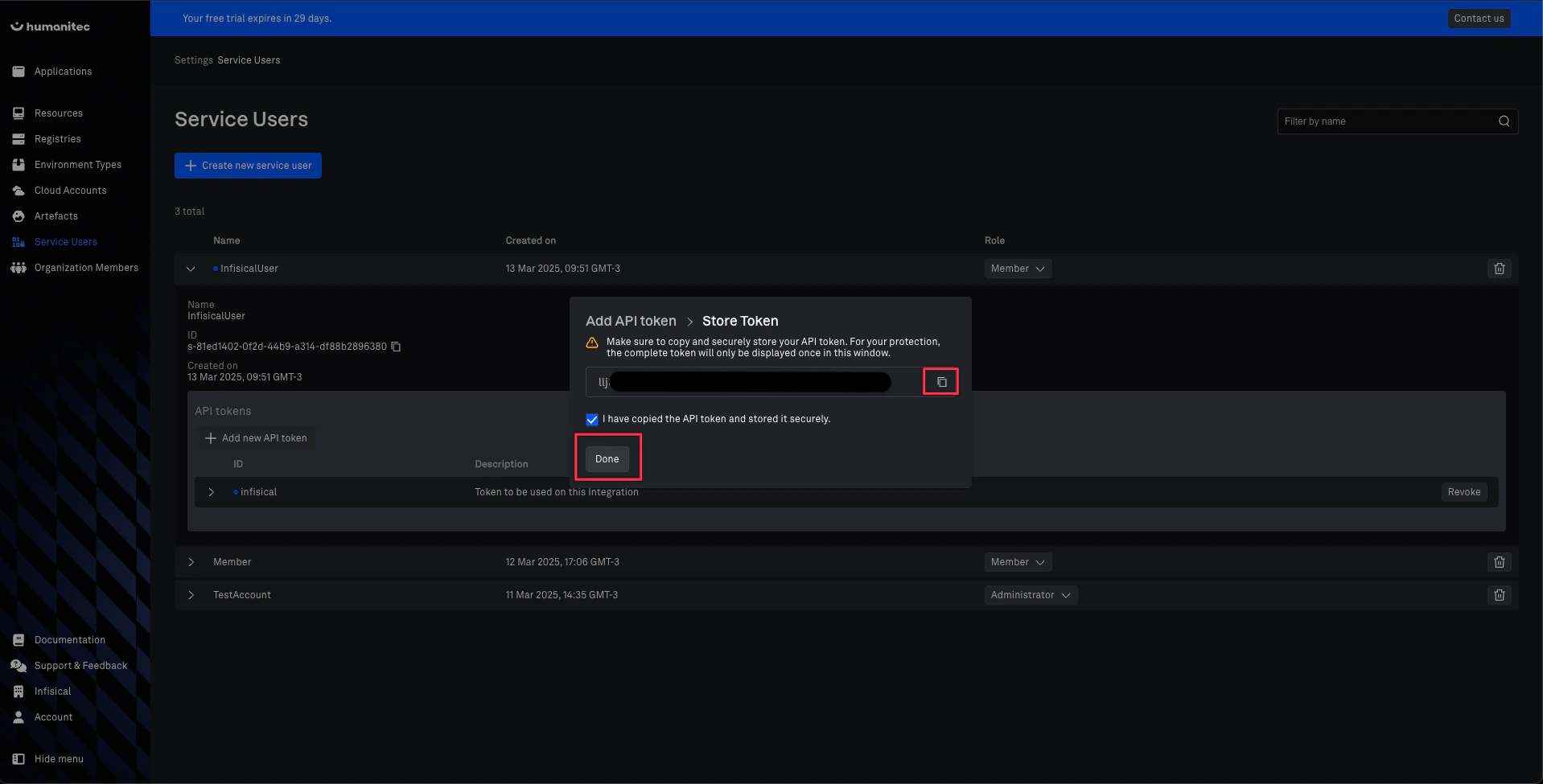Screen dimensions: 1543x784
Task: Open Environment Types page
Action: pyautogui.click(x=78, y=165)
